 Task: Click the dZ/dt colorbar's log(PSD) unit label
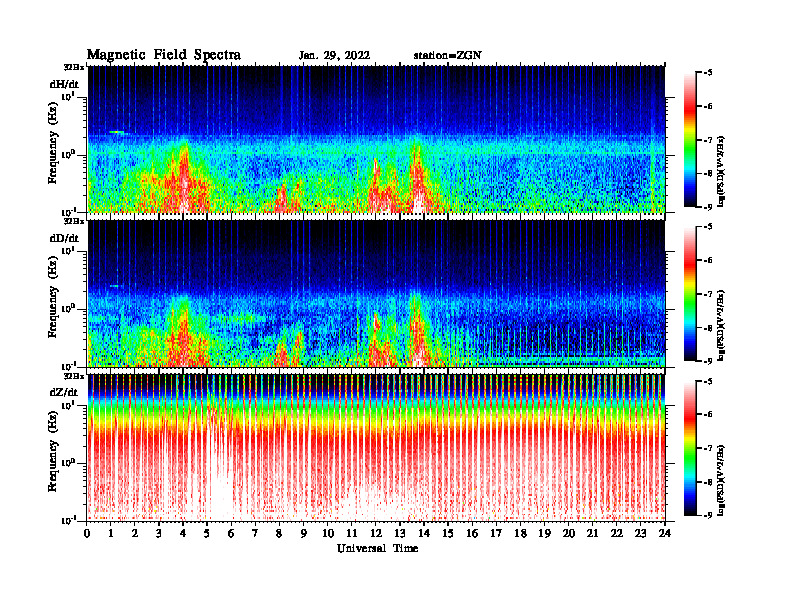click(x=721, y=480)
